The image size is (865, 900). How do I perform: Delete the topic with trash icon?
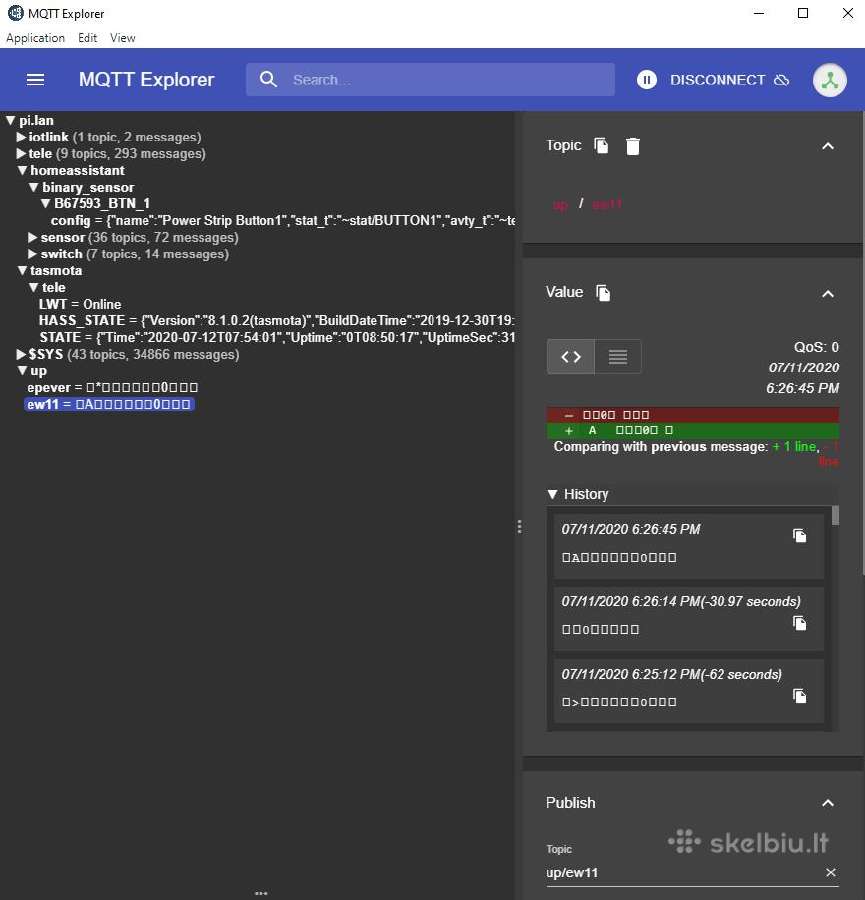(x=633, y=146)
